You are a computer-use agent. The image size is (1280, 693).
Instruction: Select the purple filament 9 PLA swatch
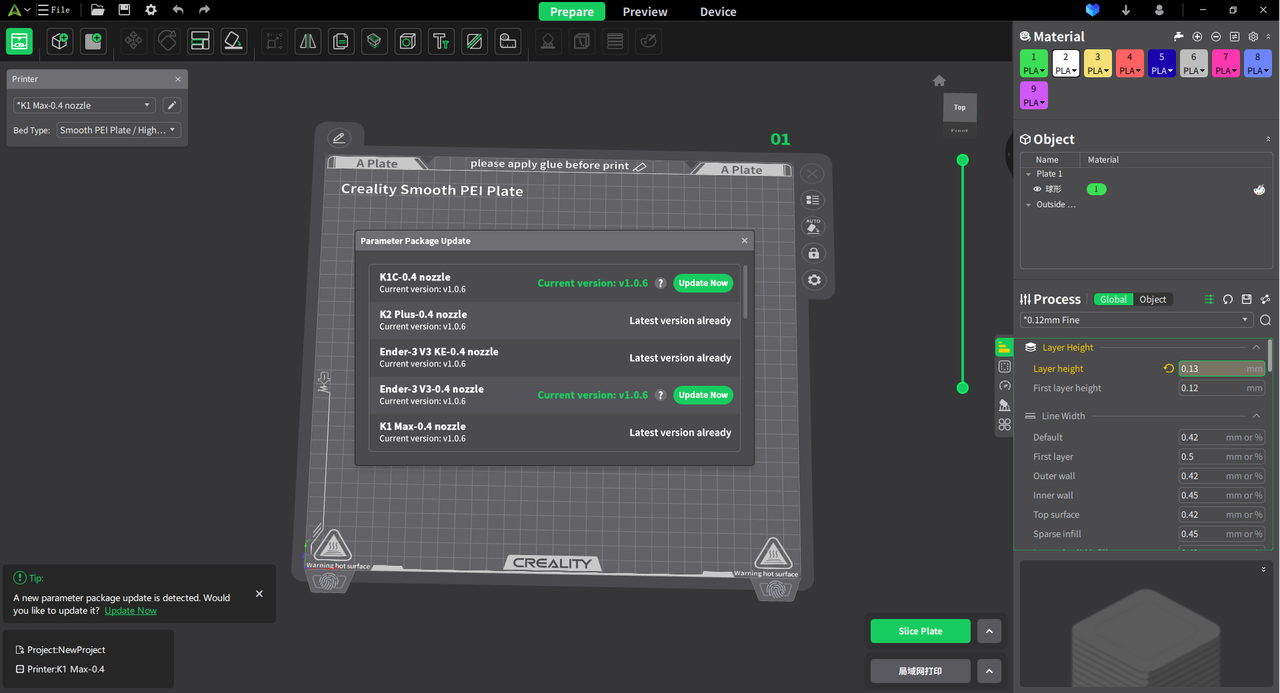click(x=1034, y=96)
